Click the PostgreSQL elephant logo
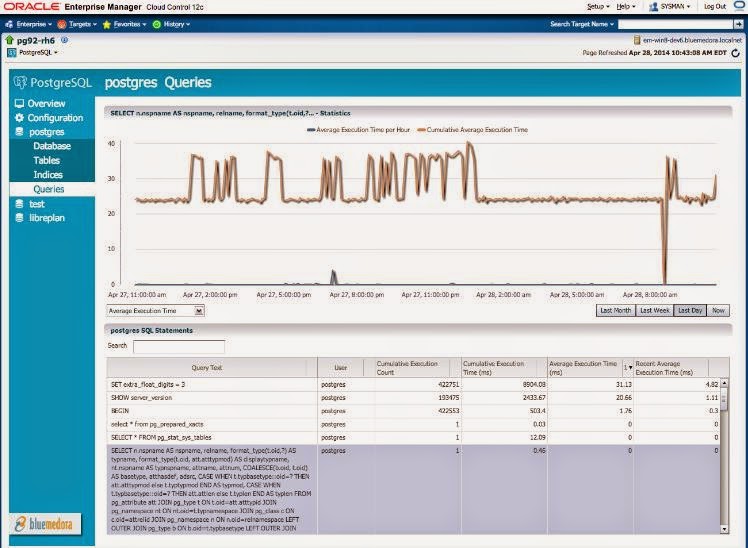 point(21,82)
